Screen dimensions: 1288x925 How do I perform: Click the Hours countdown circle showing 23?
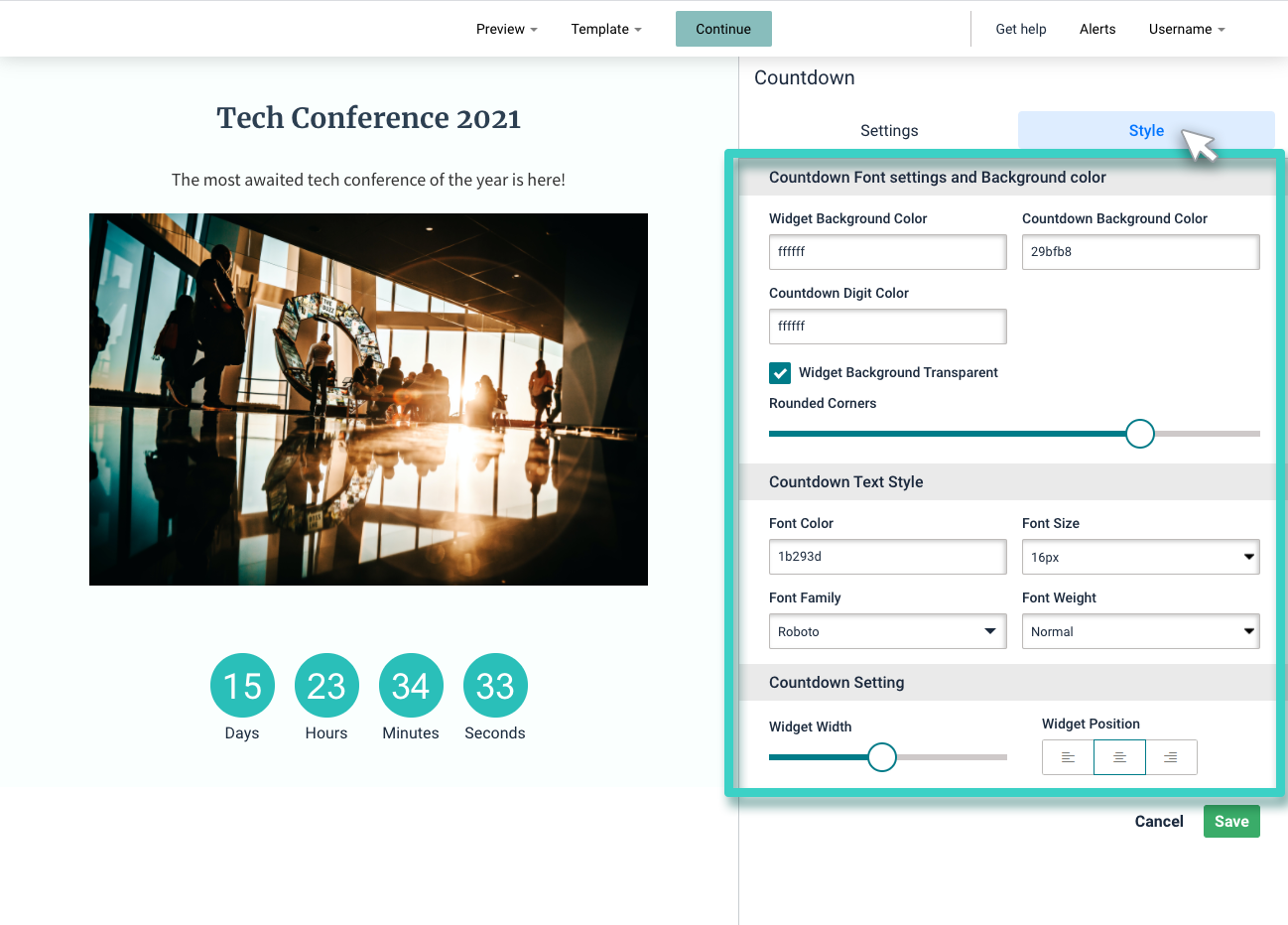(x=326, y=685)
